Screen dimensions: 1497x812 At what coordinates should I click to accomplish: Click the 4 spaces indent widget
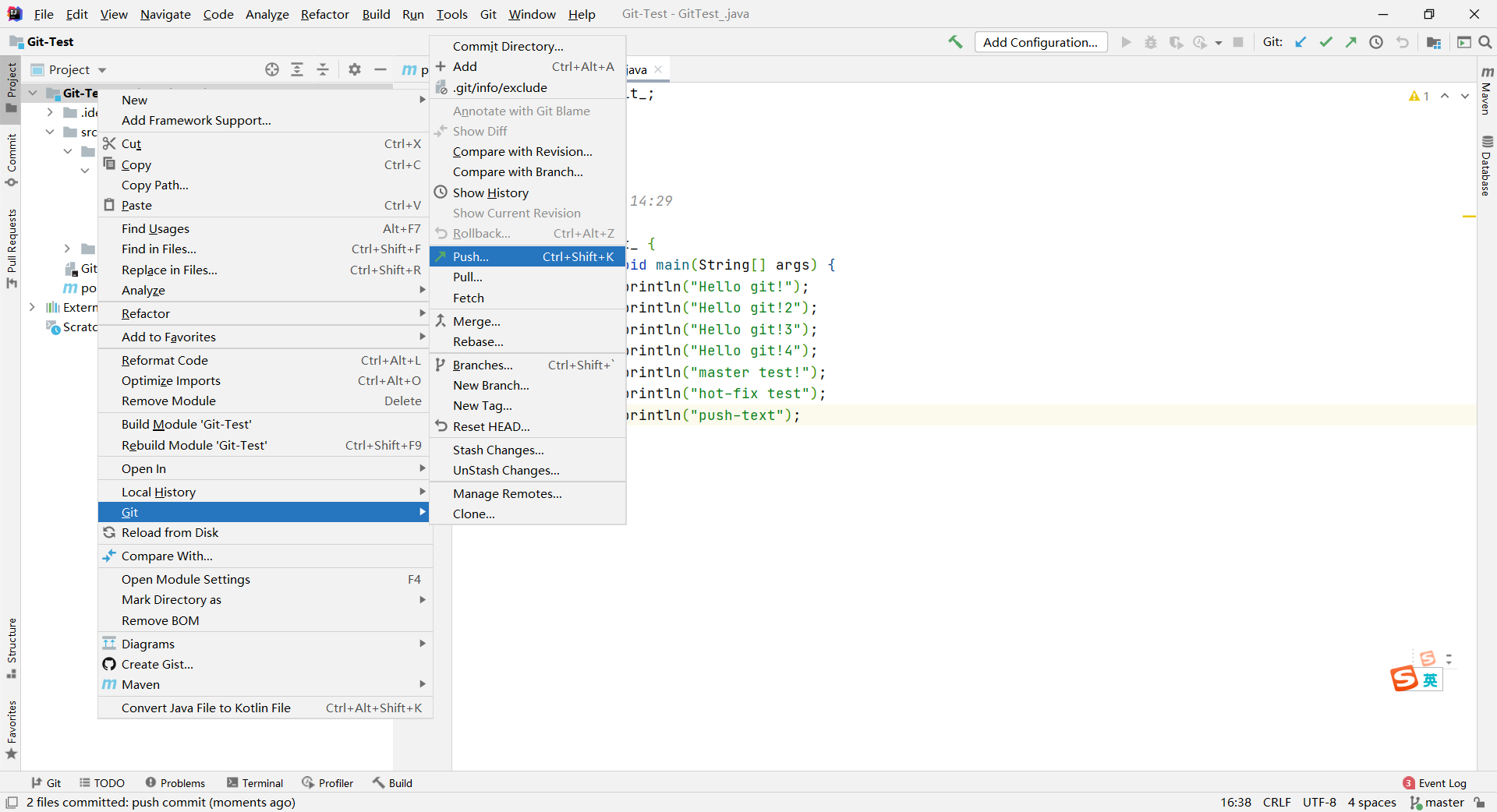[1372, 803]
